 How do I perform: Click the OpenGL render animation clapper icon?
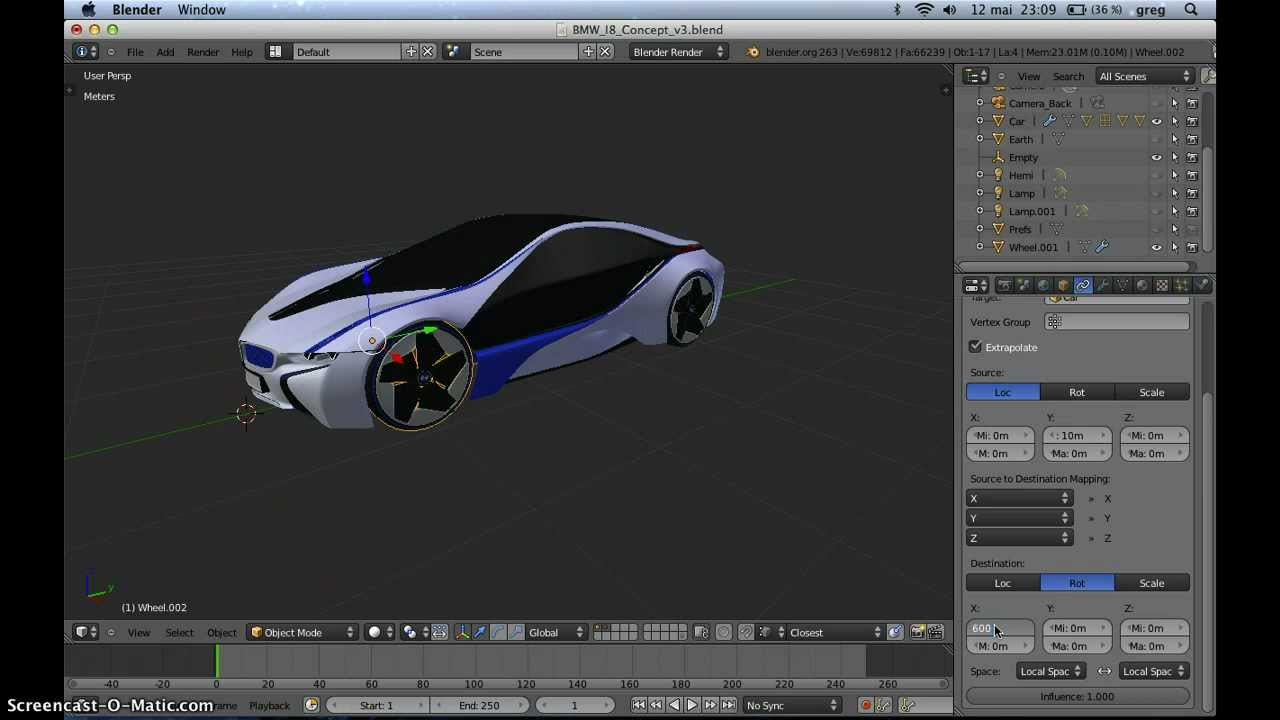coord(936,632)
